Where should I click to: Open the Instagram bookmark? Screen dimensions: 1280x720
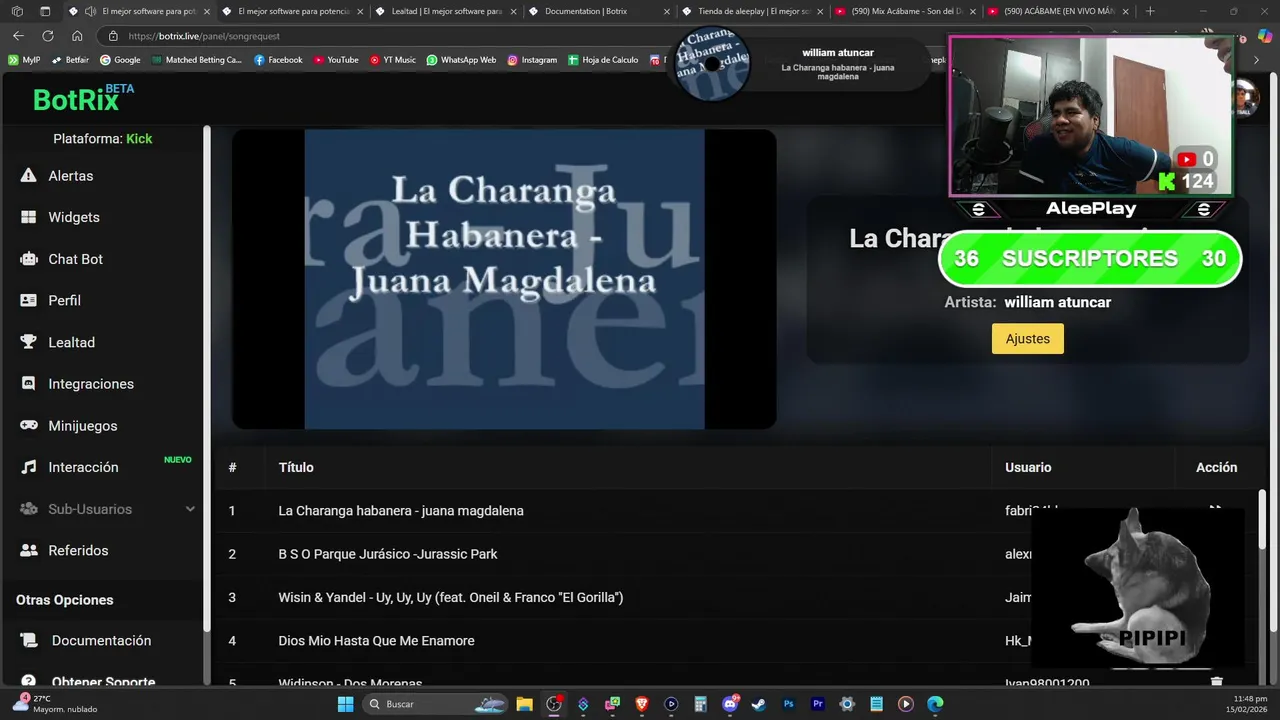[532, 60]
